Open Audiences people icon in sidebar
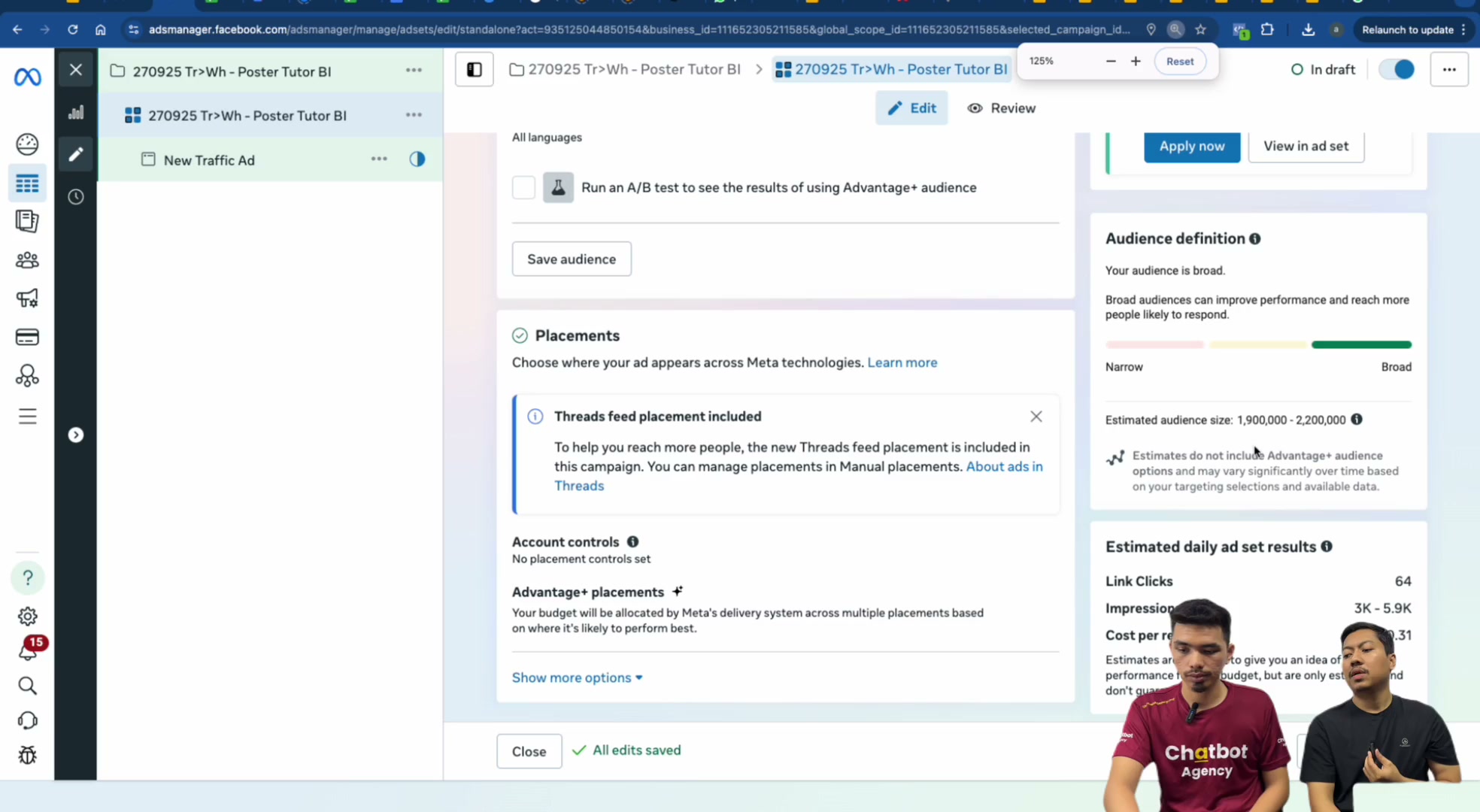This screenshot has height=812, width=1480. [27, 260]
